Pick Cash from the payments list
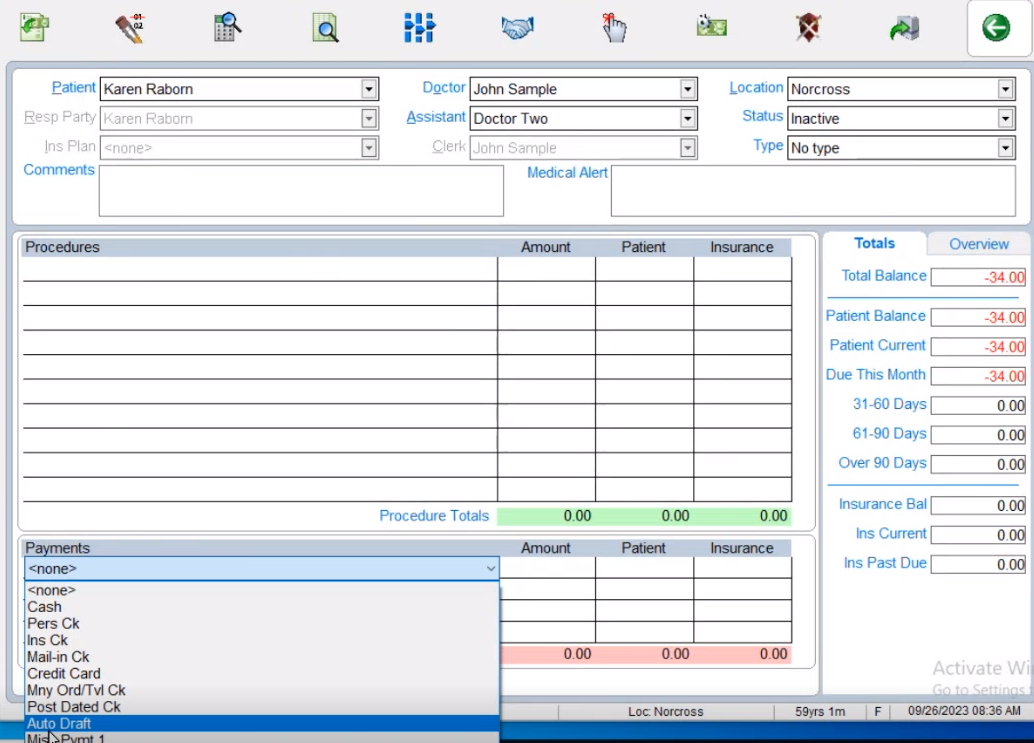Viewport: 1034px width, 743px height. click(45, 607)
